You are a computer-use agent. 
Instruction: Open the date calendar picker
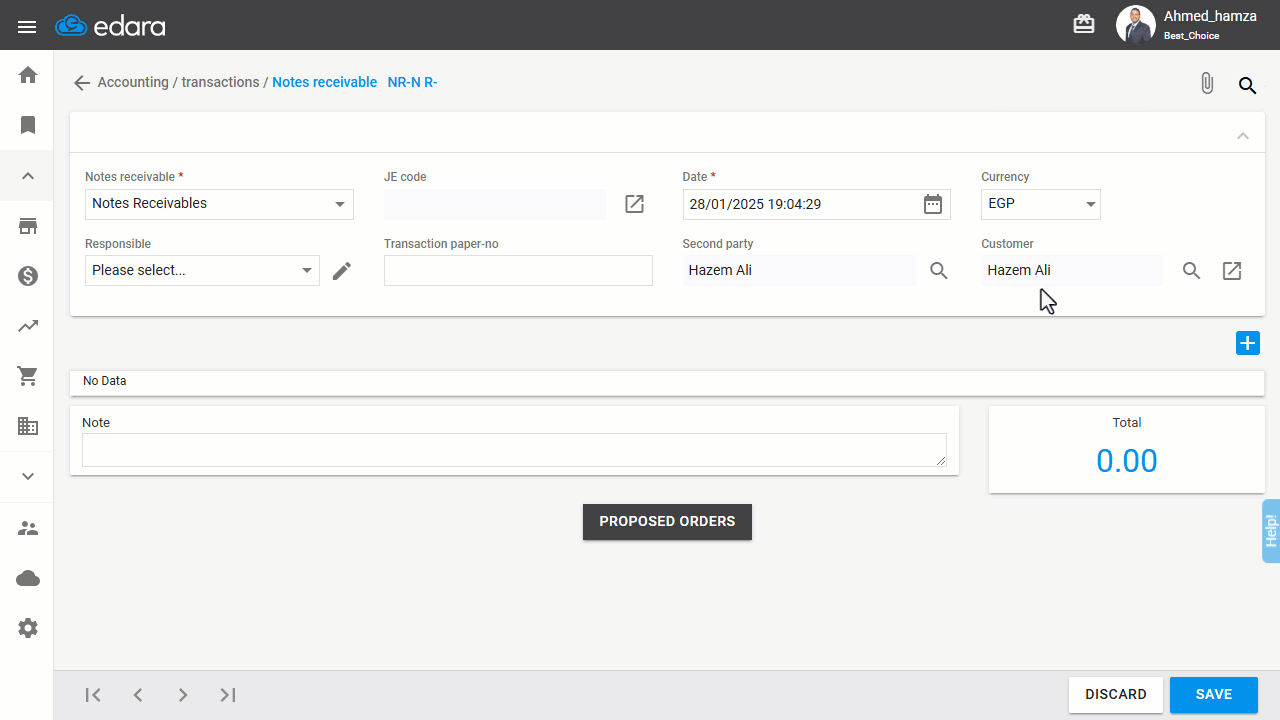point(933,204)
